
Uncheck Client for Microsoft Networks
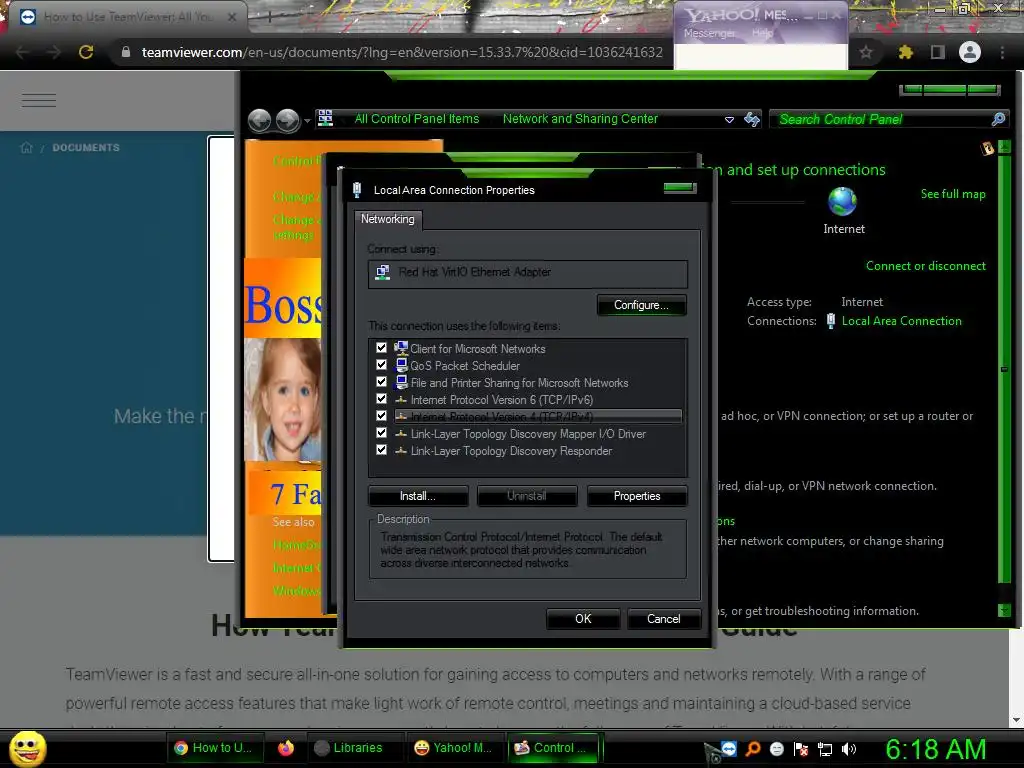pos(381,347)
